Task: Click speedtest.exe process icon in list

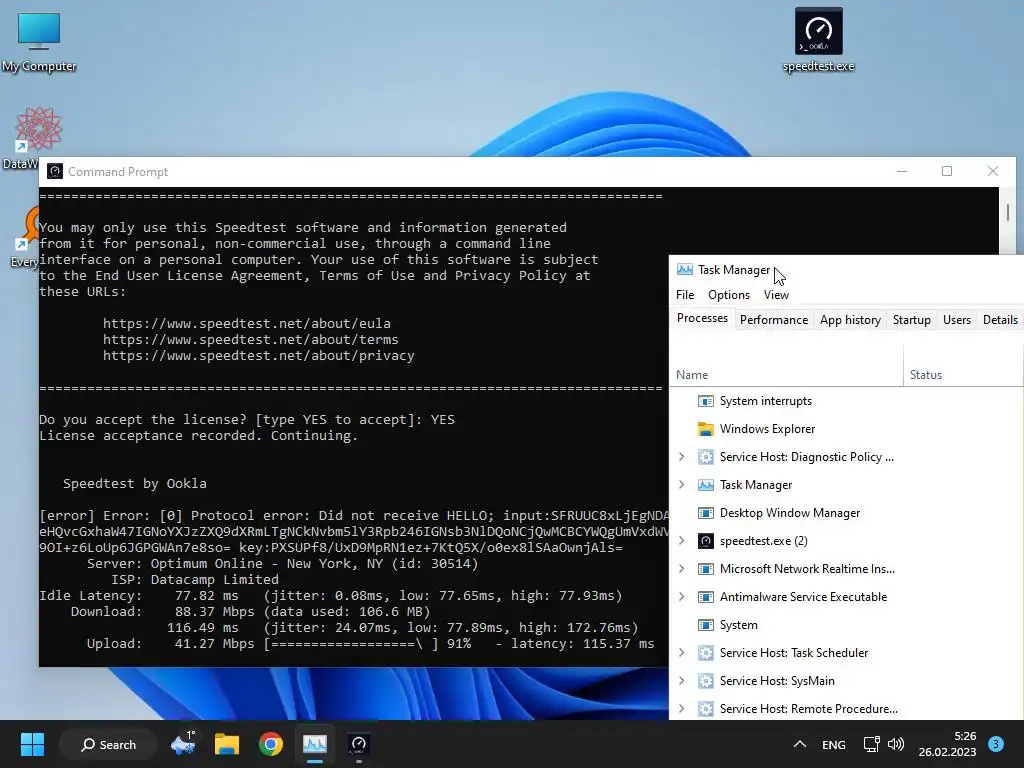Action: click(x=705, y=541)
